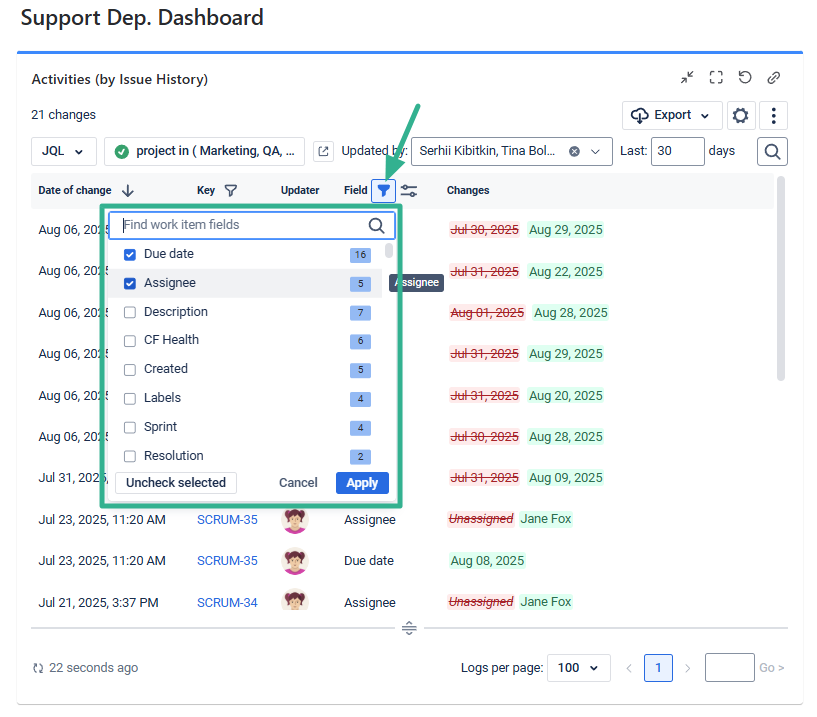Uncheck the Due date checkbox
Image resolution: width=817 pixels, height=717 pixels.
coord(130,255)
